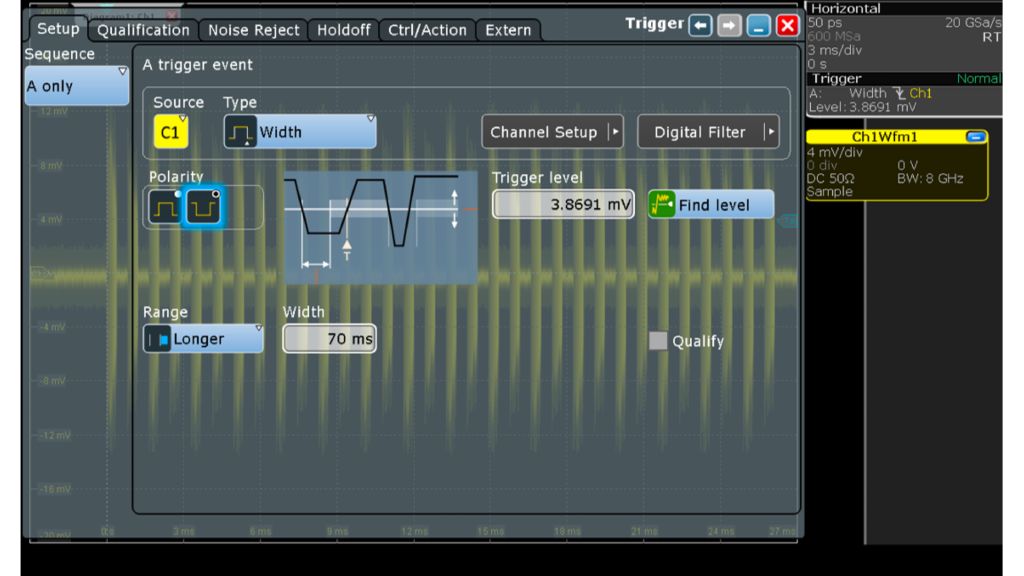The width and height of the screenshot is (1024, 576).
Task: Open the Noise Reject tab
Action: click(253, 30)
